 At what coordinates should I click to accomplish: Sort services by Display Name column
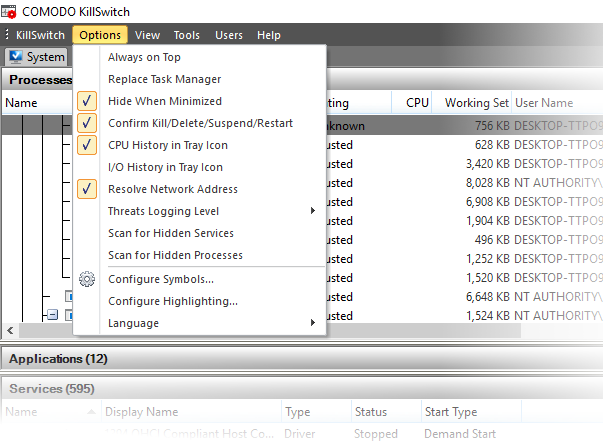191,412
